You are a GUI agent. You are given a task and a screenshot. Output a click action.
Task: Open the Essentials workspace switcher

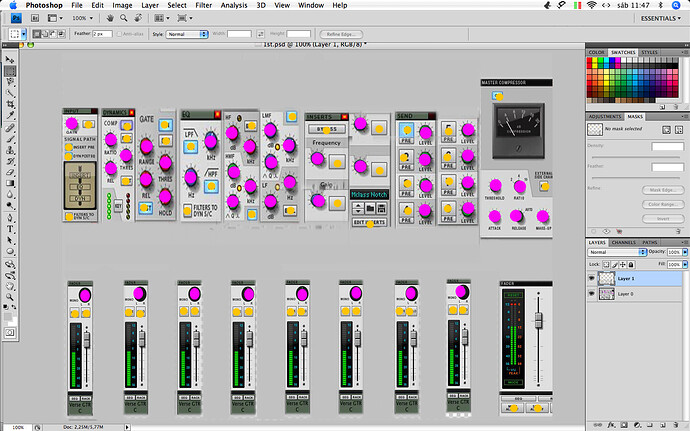pos(661,18)
